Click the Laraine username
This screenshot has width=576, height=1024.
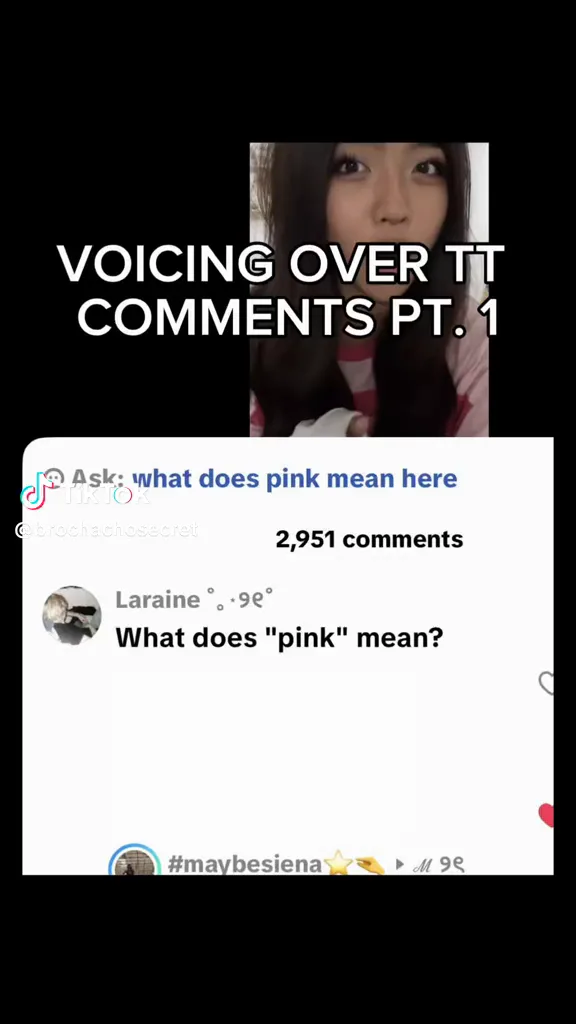157,599
